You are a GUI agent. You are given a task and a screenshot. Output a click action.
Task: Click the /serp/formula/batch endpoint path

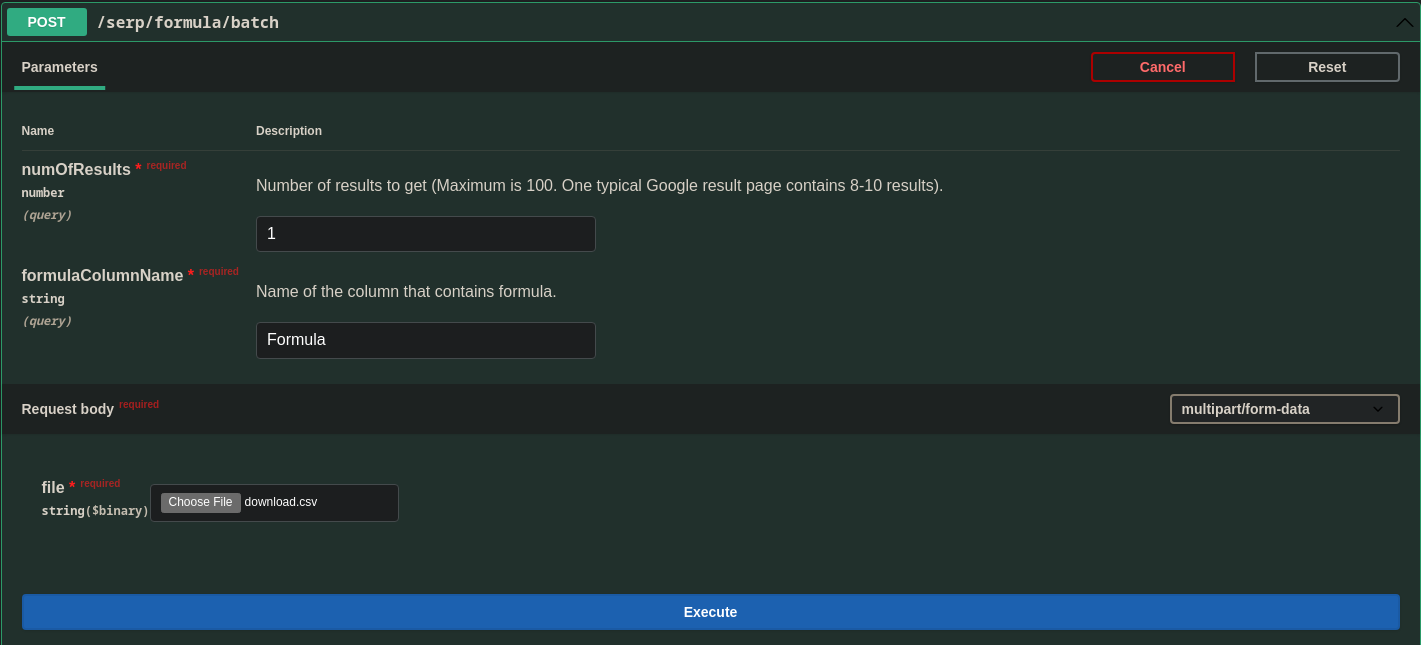(188, 22)
